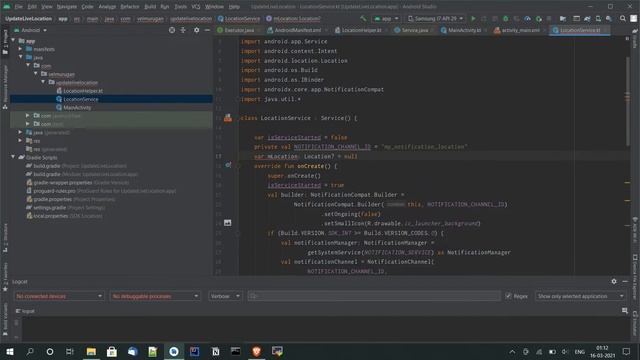Expand the res folder node

pos(20,140)
